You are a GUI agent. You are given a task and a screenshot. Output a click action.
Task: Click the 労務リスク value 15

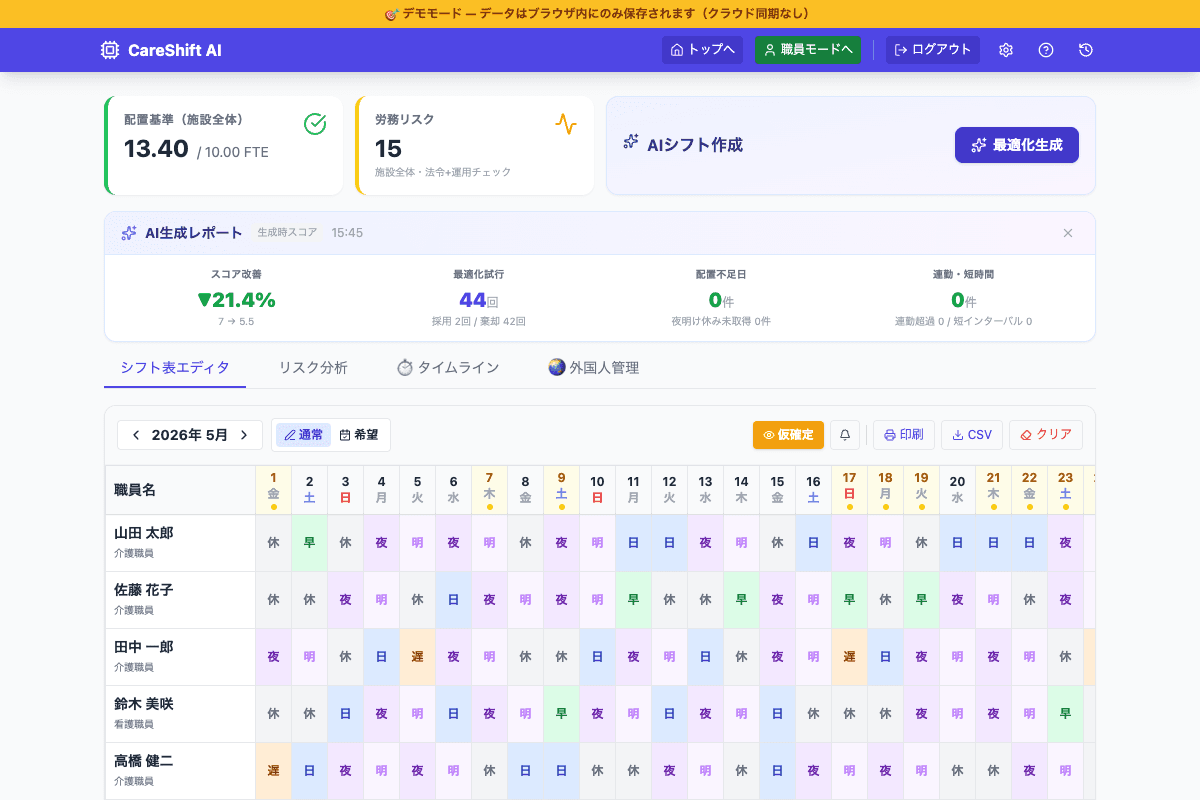pos(388,149)
